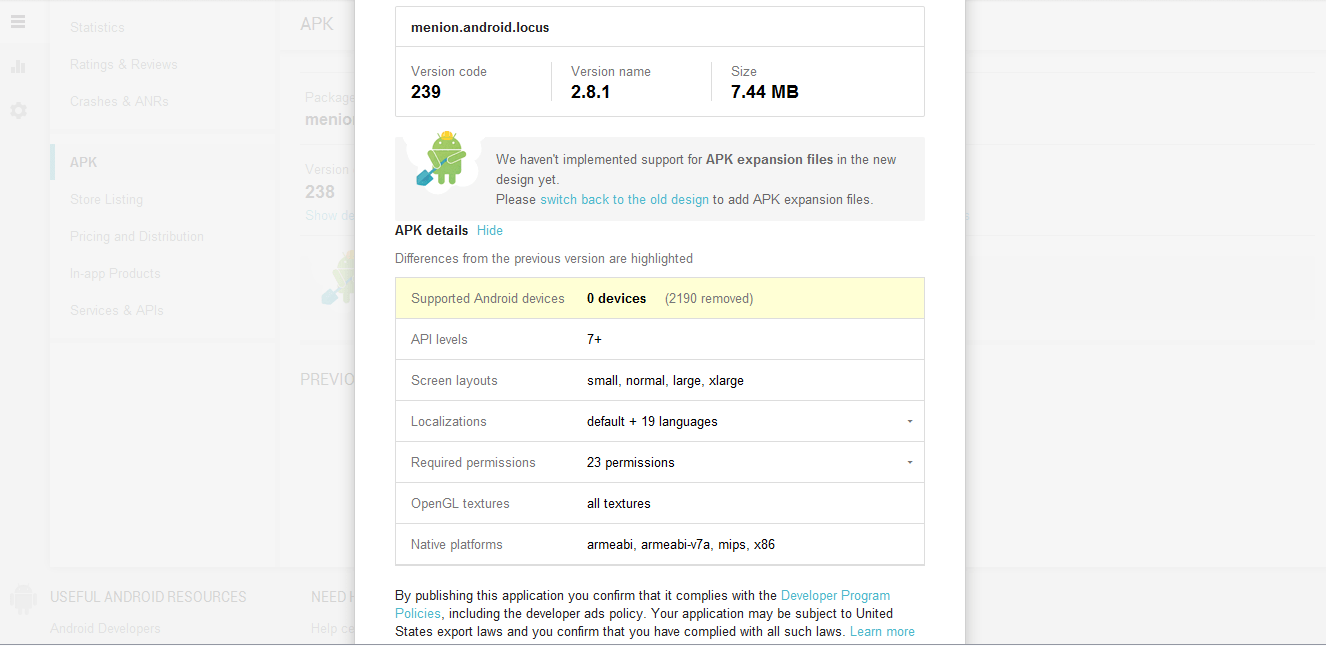Open Statistics in the sidebar
Screen dimensions: 1326x646
(97, 27)
